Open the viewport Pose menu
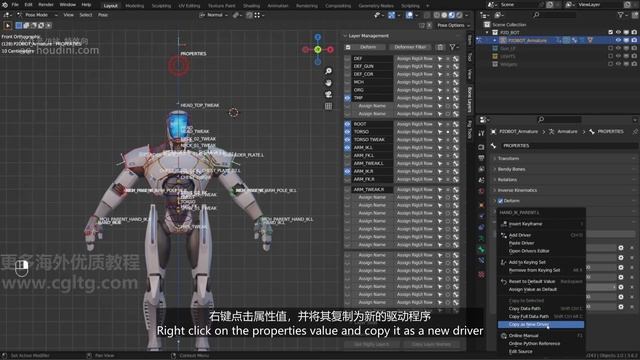 tap(103, 15)
